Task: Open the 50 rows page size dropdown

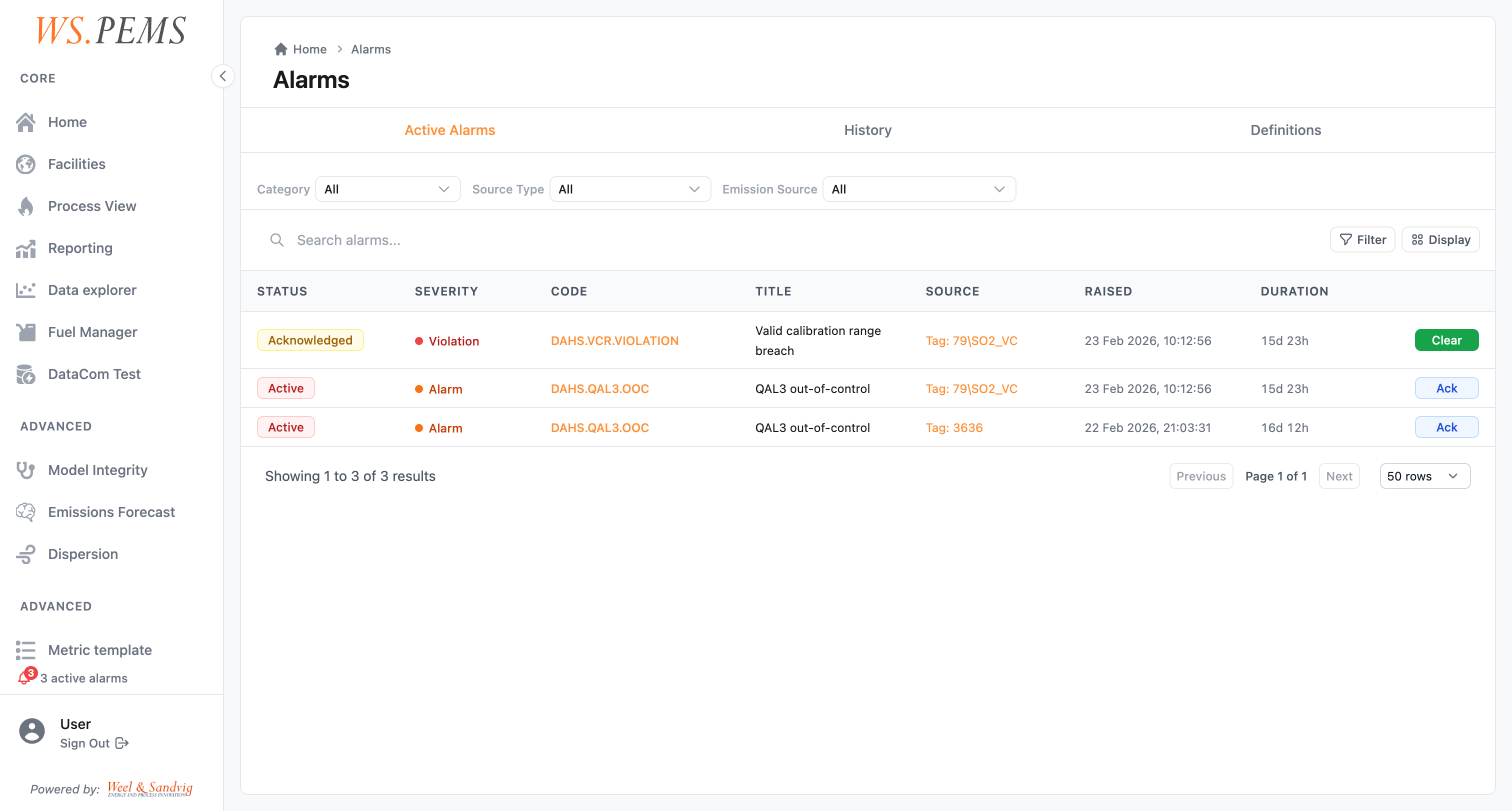Action: 1424,476
